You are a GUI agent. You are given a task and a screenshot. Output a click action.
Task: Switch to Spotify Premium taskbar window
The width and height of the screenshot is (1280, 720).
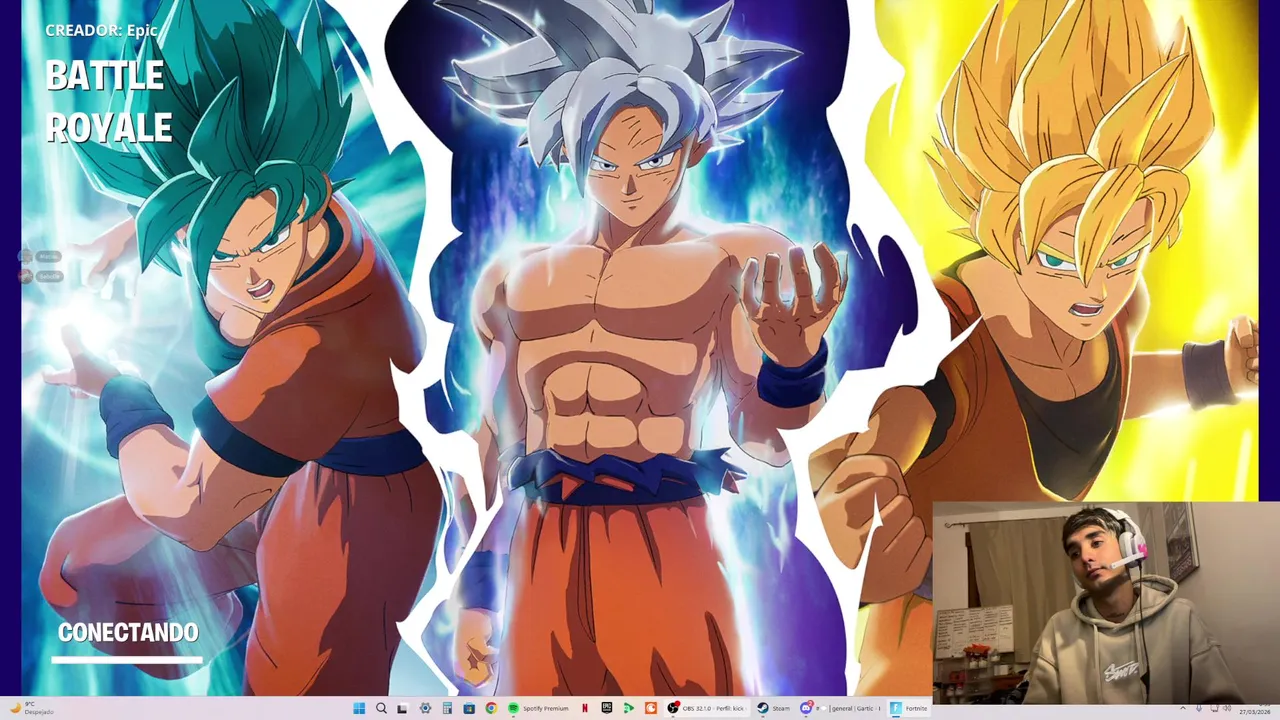(x=538, y=708)
